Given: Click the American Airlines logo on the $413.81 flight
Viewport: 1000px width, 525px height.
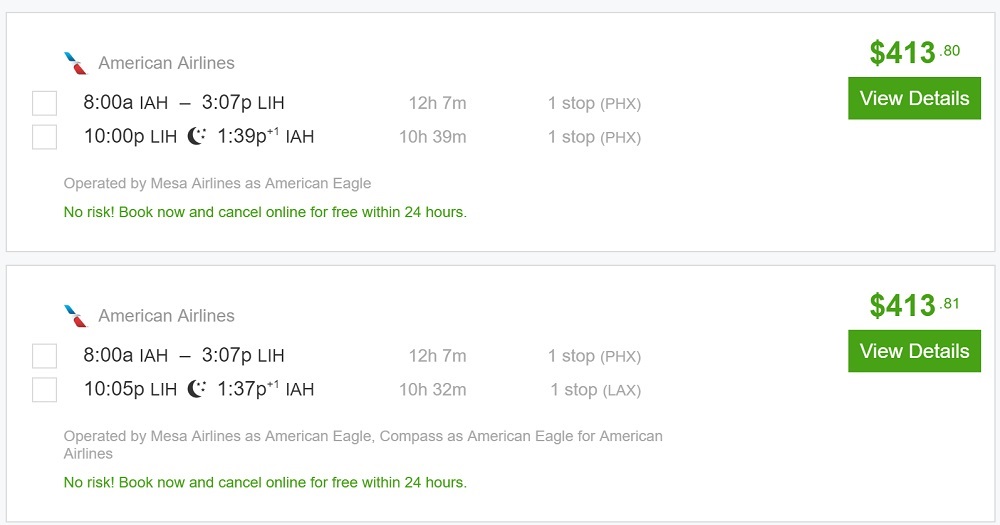Looking at the screenshot, I should click(76, 316).
